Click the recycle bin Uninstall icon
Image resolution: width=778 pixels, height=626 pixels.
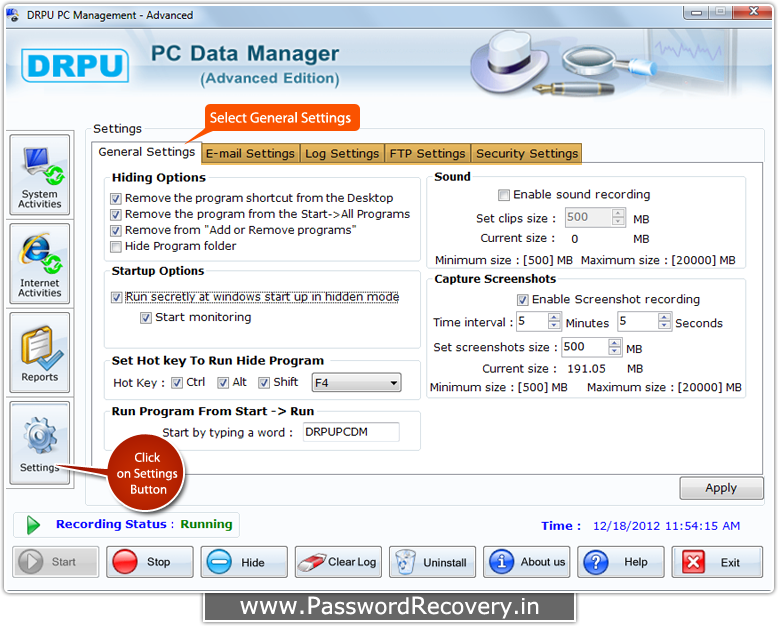pos(405,562)
